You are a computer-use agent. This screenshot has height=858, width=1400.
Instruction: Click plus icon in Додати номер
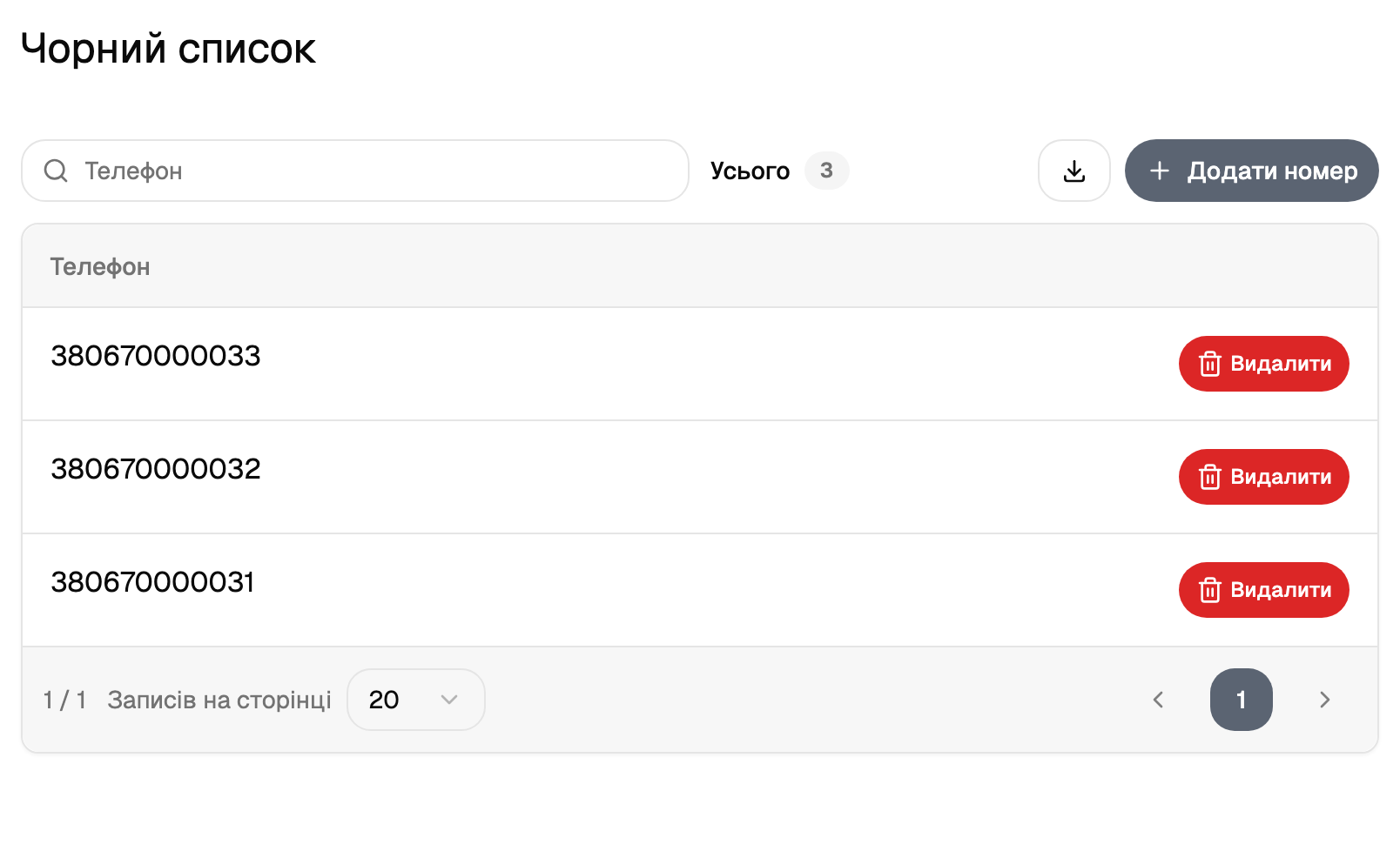1159,171
